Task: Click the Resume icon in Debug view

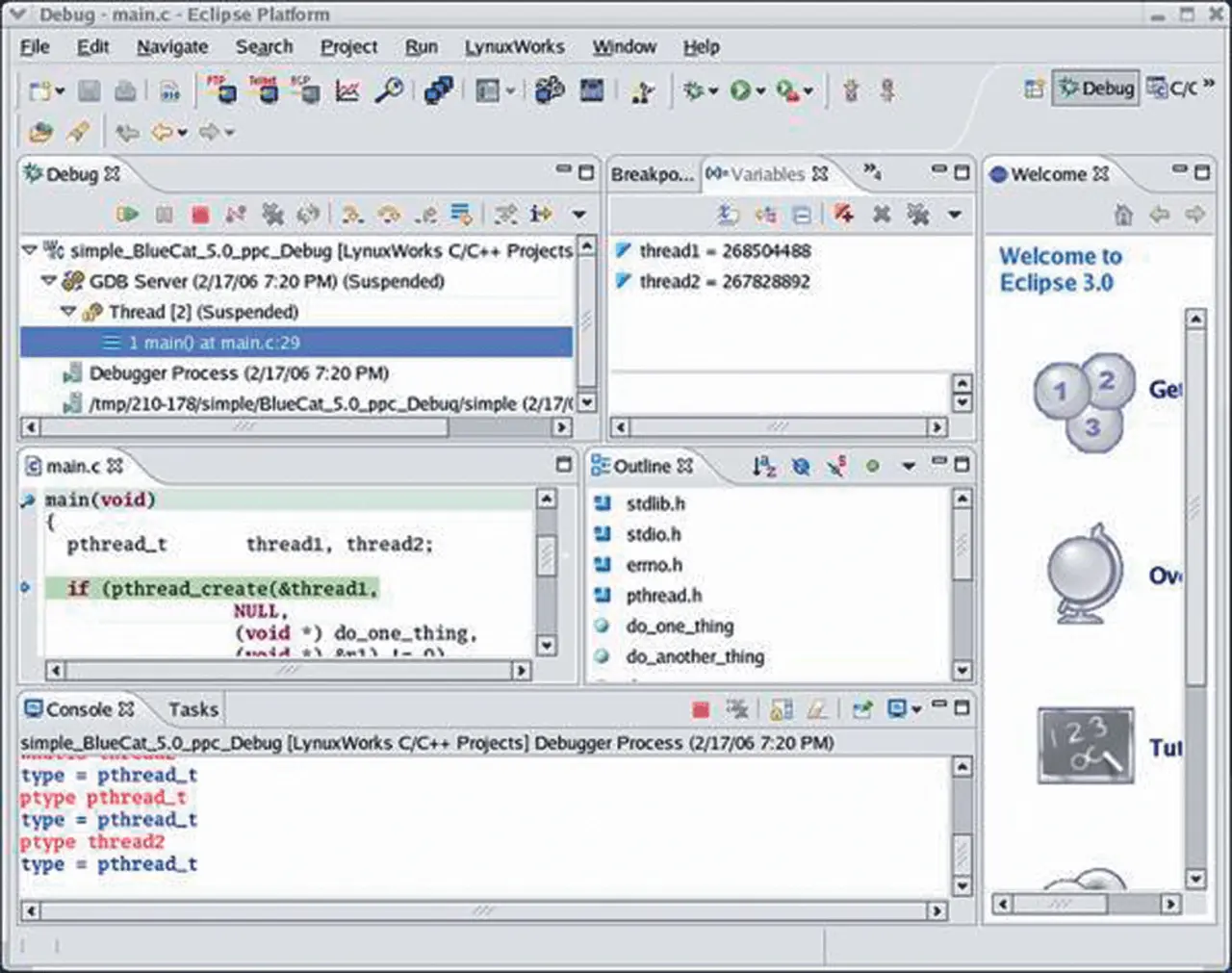Action: point(127,214)
